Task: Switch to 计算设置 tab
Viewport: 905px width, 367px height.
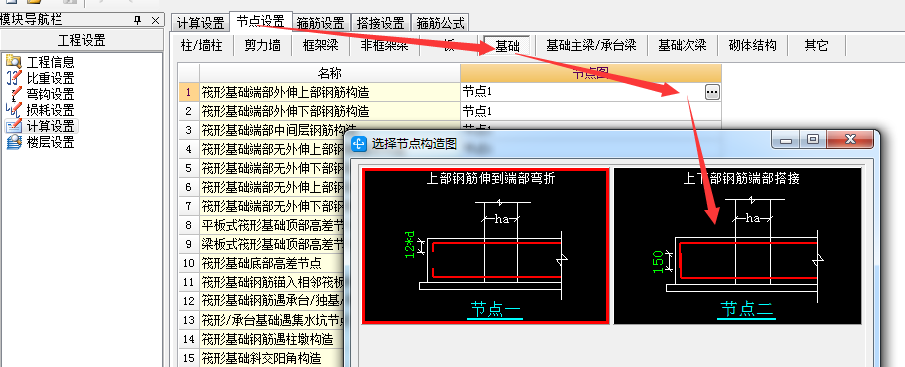Action: tap(200, 23)
